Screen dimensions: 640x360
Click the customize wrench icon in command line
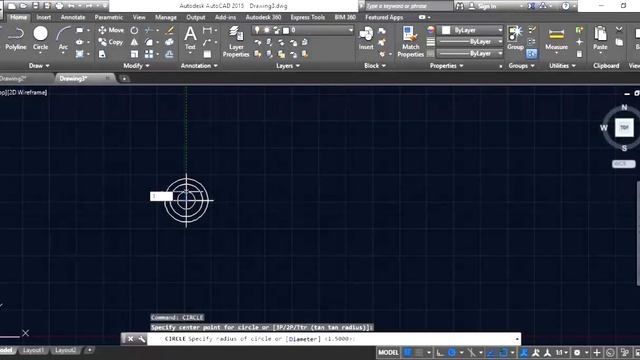click(141, 339)
